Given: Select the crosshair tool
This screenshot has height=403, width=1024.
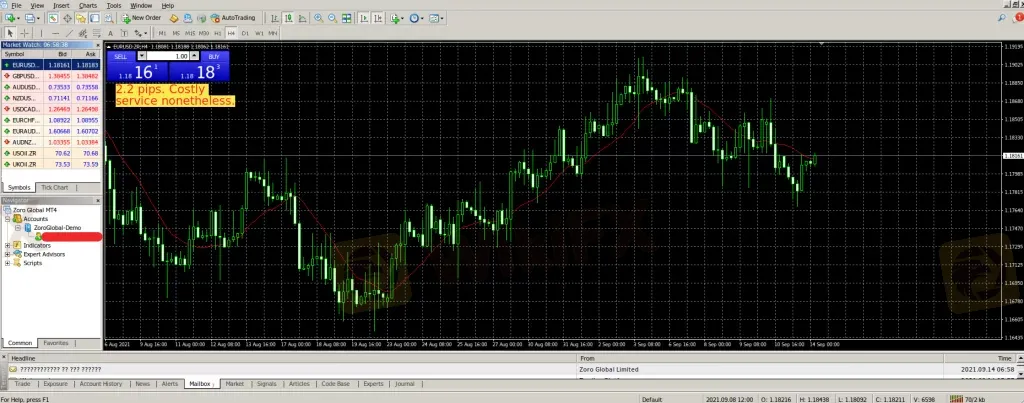Looking at the screenshot, I should tap(25, 33).
